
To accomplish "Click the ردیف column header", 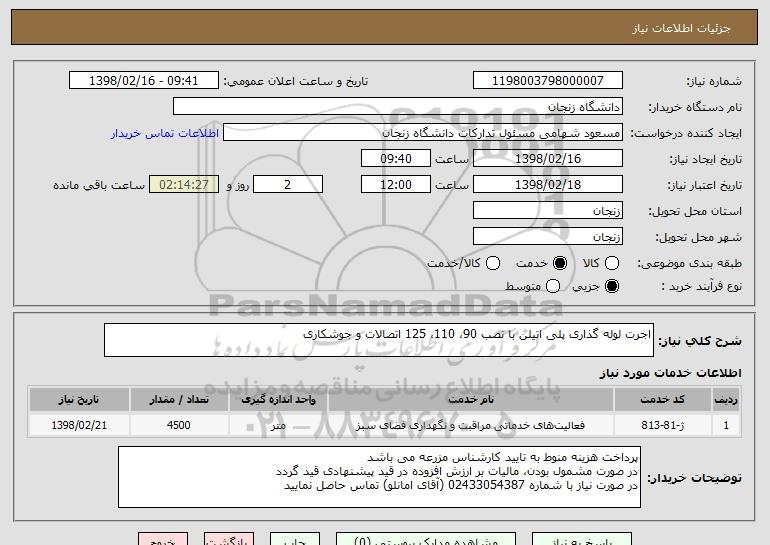I will click(x=726, y=400).
